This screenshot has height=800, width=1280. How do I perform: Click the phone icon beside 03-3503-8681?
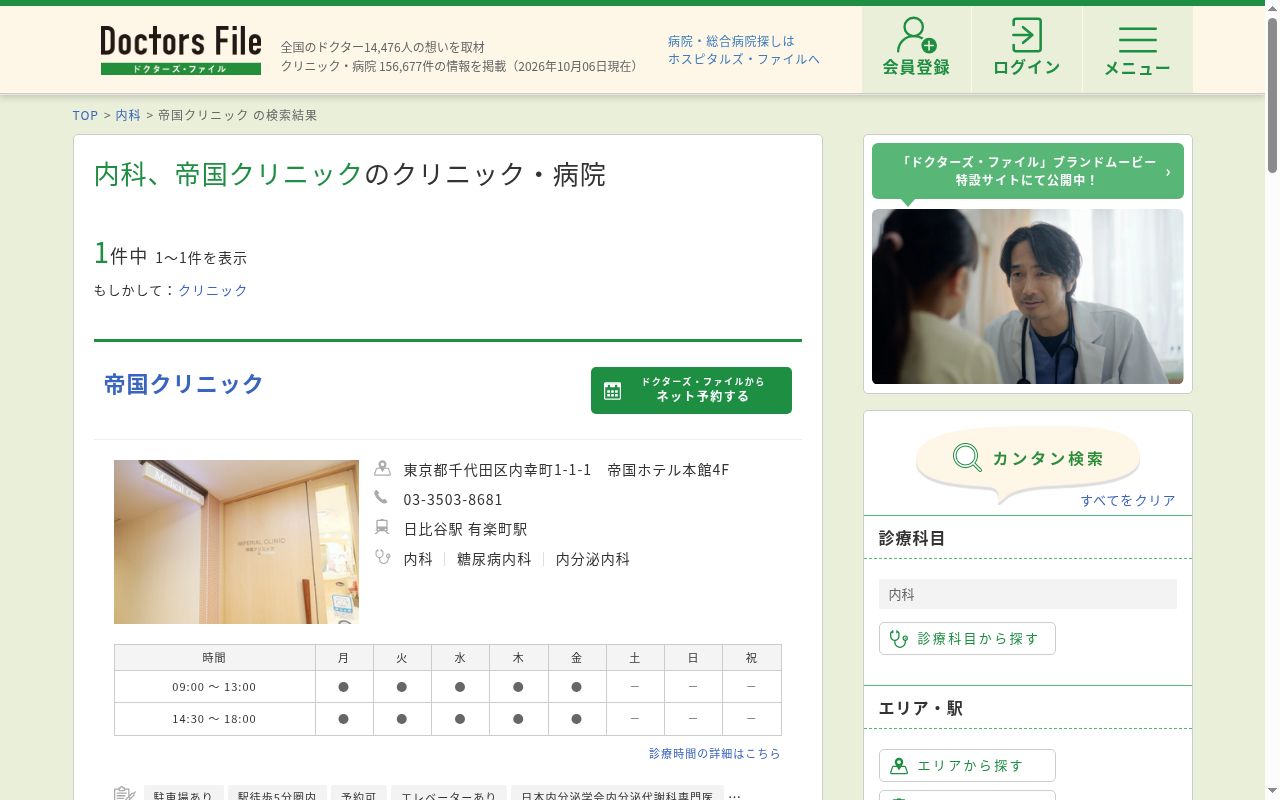(381, 497)
